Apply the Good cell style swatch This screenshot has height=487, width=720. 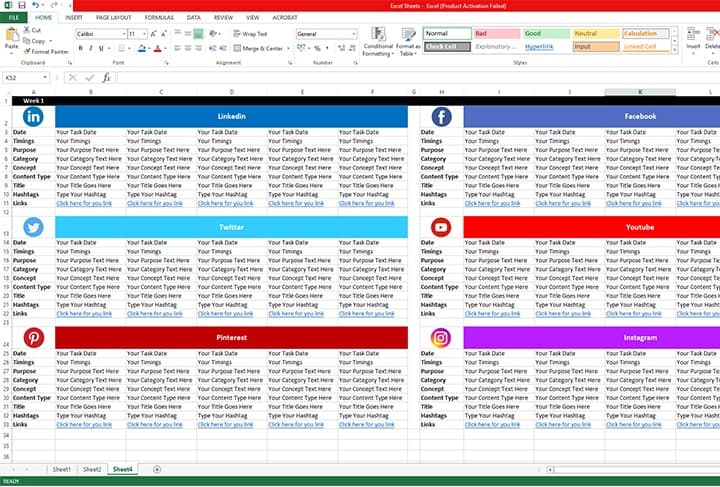click(546, 33)
